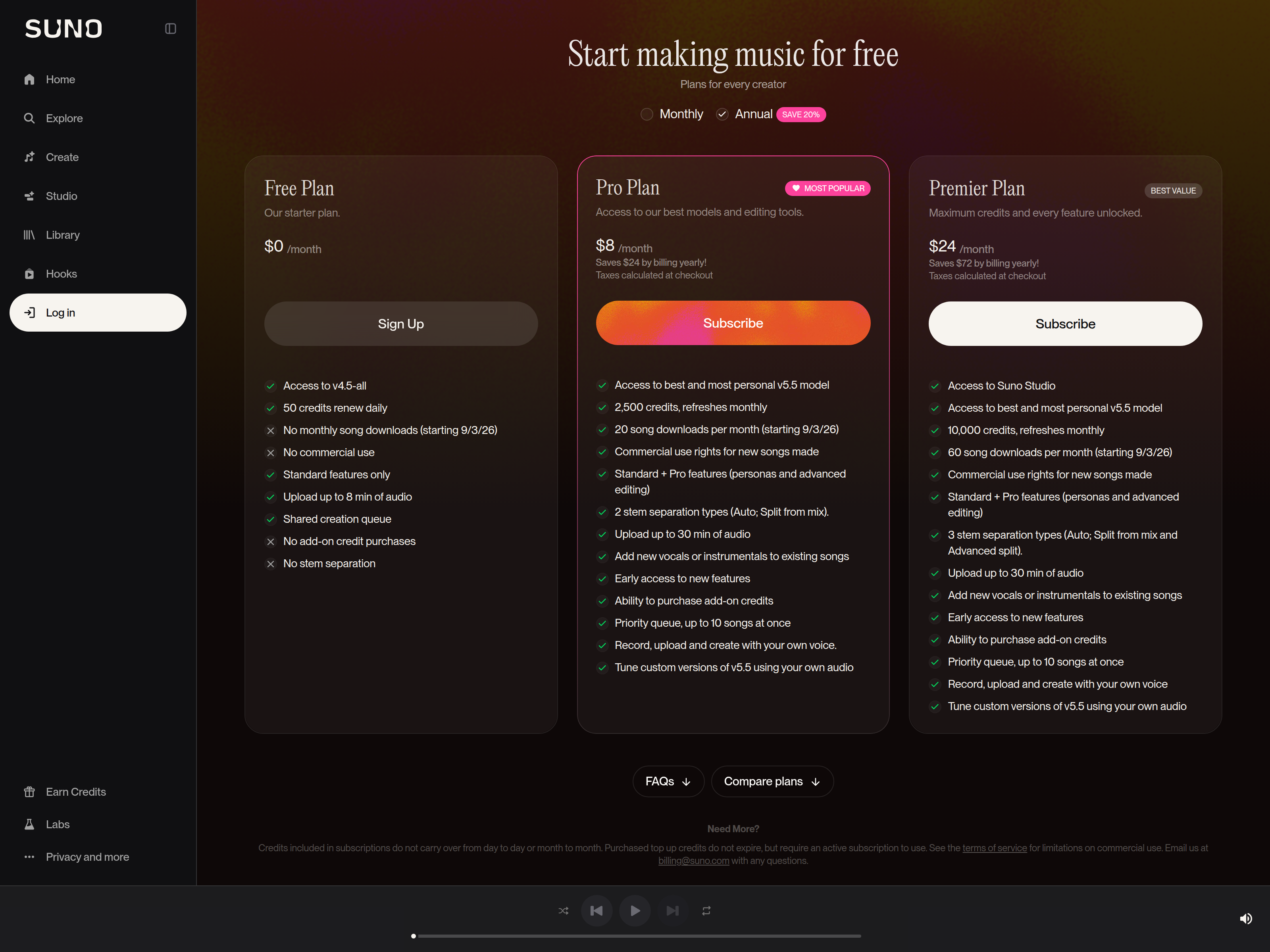Click "No stem separation" feature text
The image size is (1270, 952).
click(x=329, y=564)
